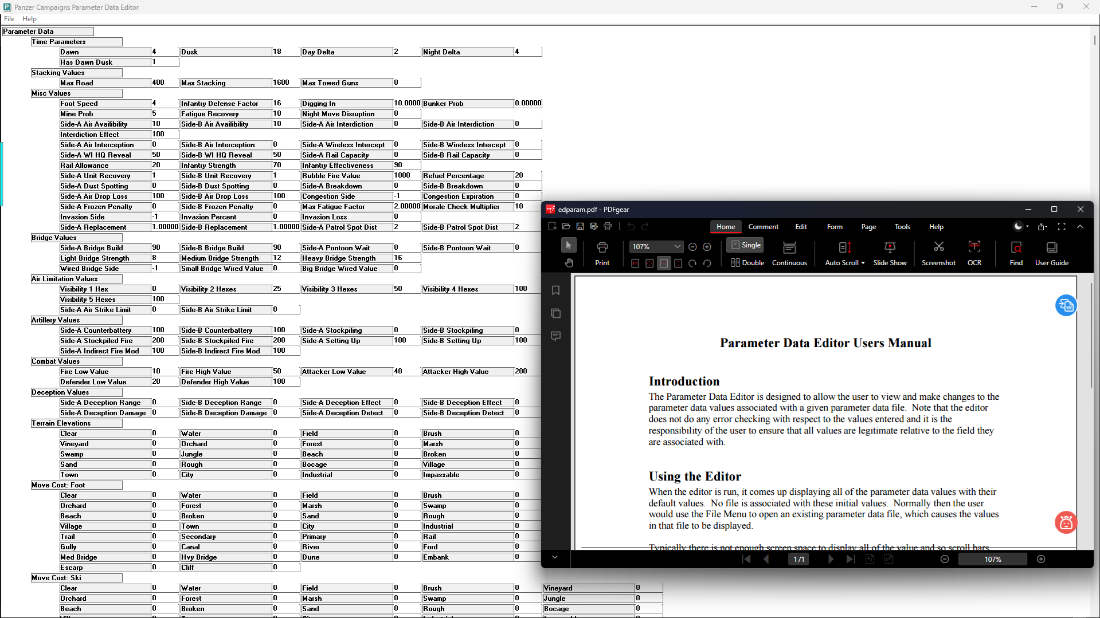The image size is (1100, 618).
Task: Click the Print button in PDFgear
Action: click(602, 253)
